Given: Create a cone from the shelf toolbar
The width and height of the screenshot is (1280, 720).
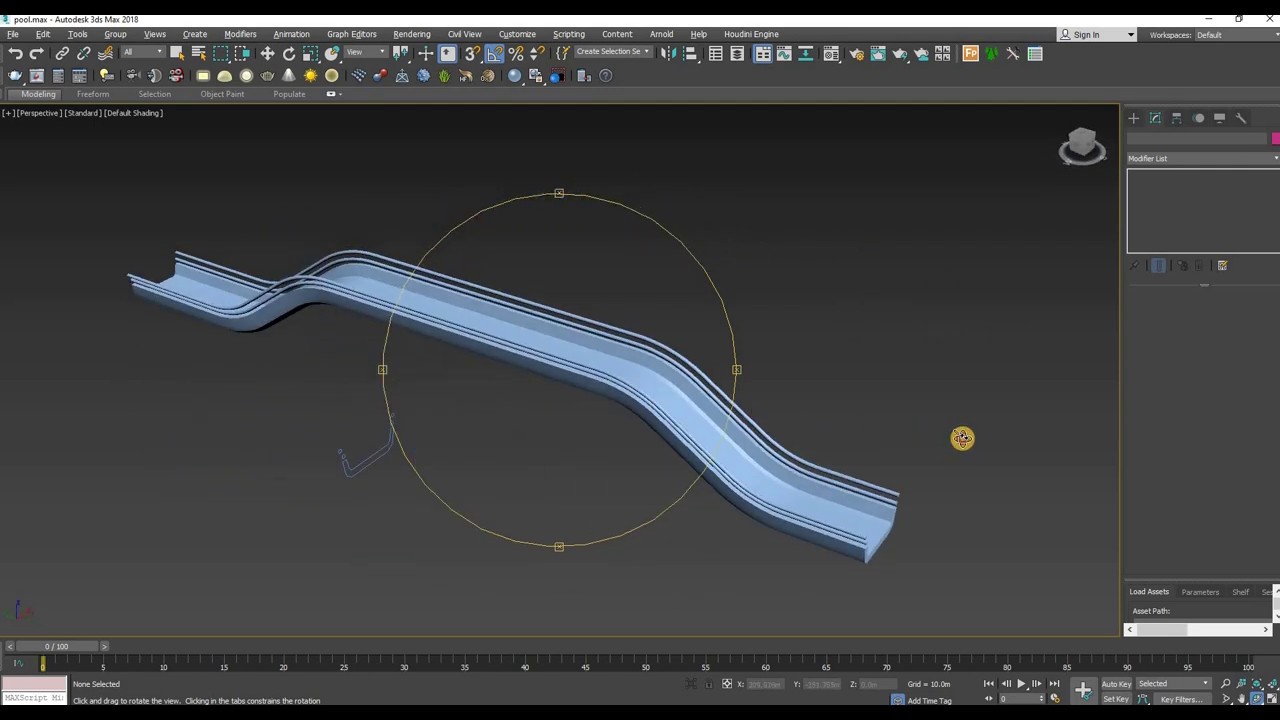Looking at the screenshot, I should coord(289,76).
